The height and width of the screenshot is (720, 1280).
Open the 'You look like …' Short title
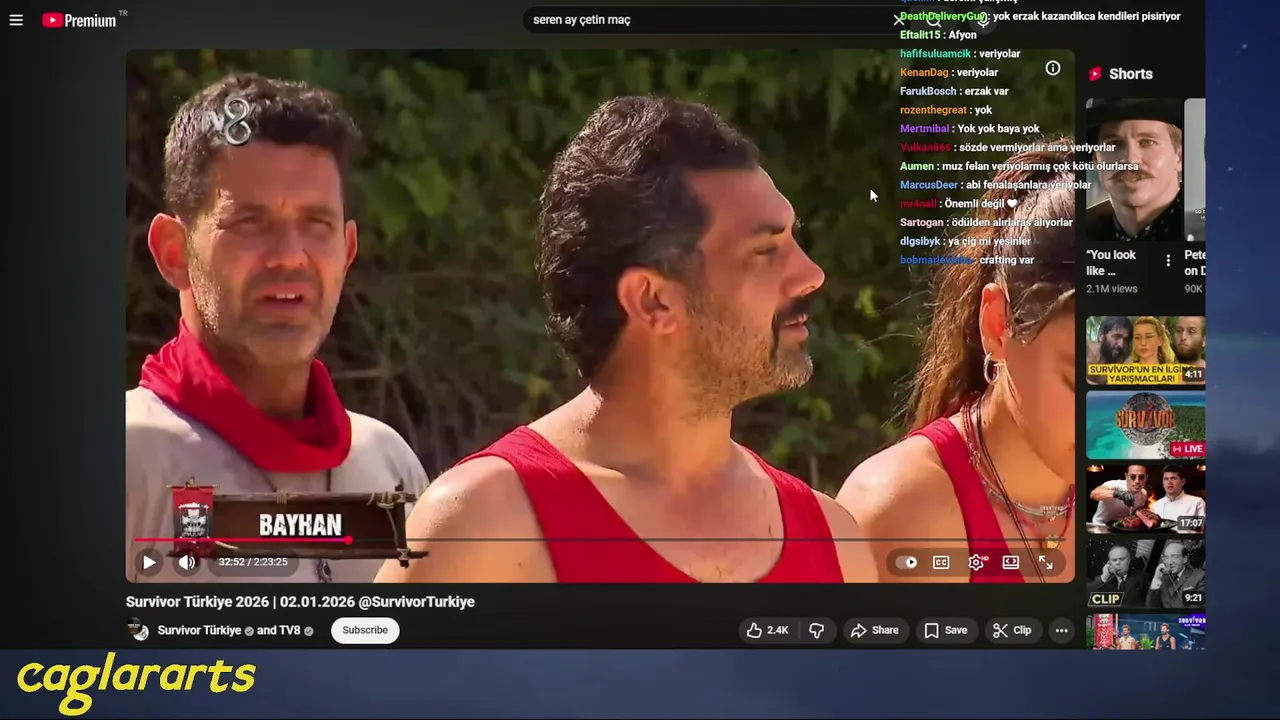coord(1111,263)
